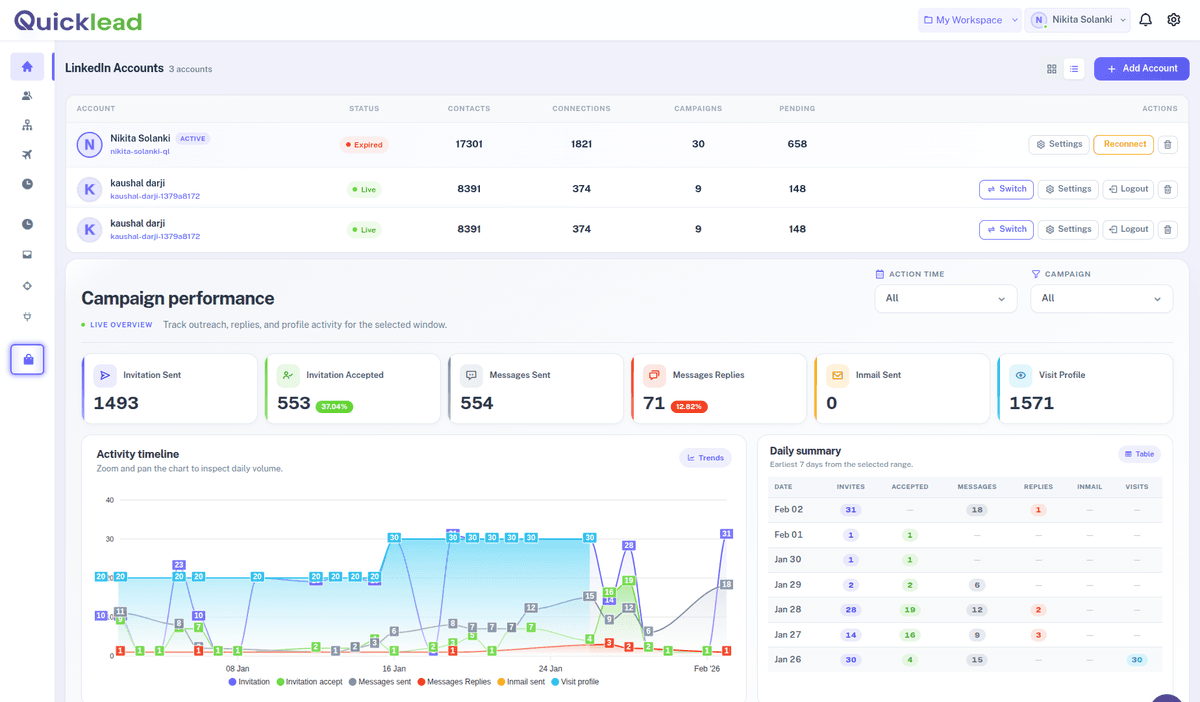Screen dimensions: 1200x702
Task: Click the Trends button on Activity timeline
Action: point(705,458)
